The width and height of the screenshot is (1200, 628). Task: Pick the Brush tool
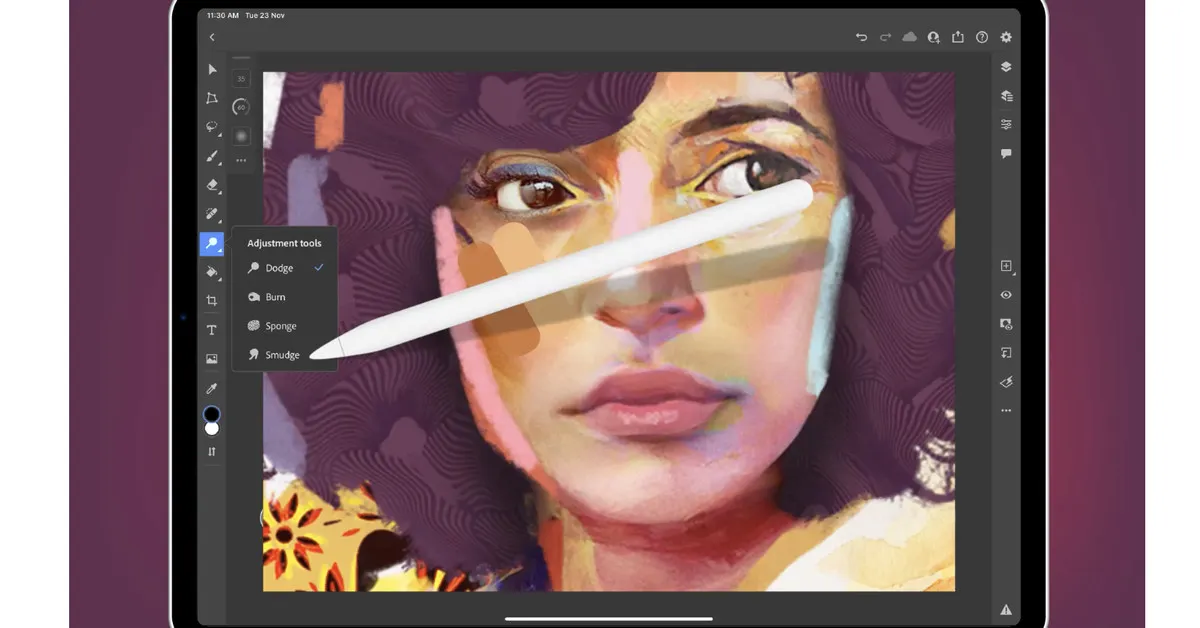(x=212, y=156)
